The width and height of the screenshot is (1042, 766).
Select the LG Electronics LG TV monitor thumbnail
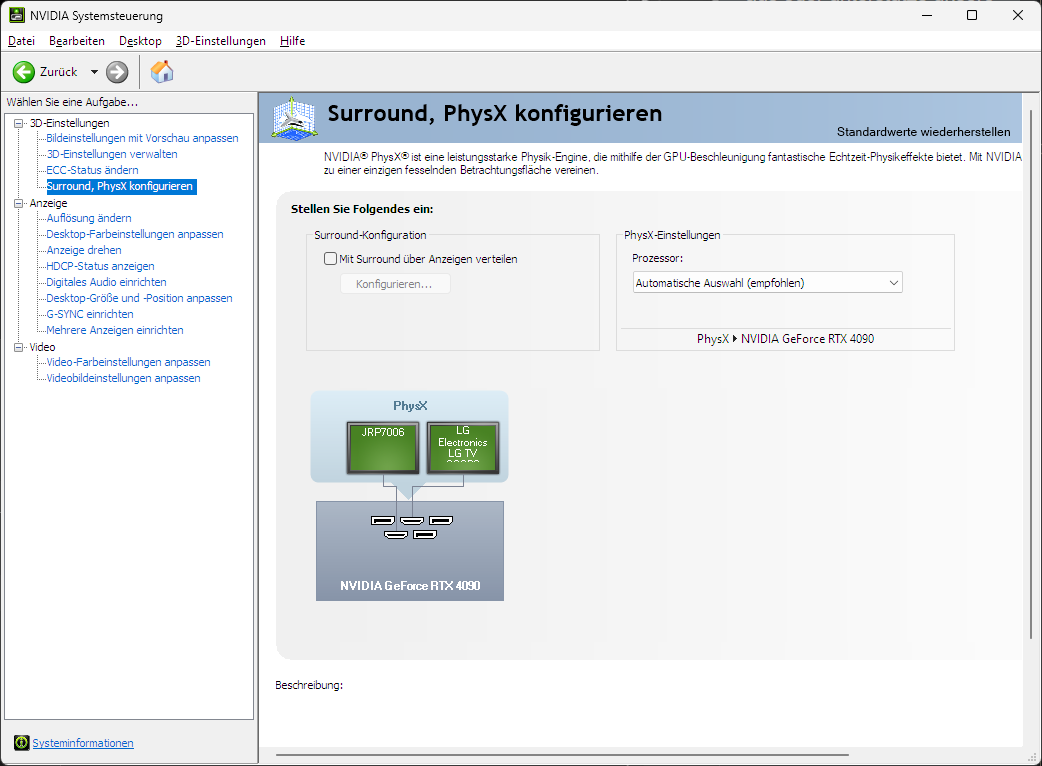463,447
